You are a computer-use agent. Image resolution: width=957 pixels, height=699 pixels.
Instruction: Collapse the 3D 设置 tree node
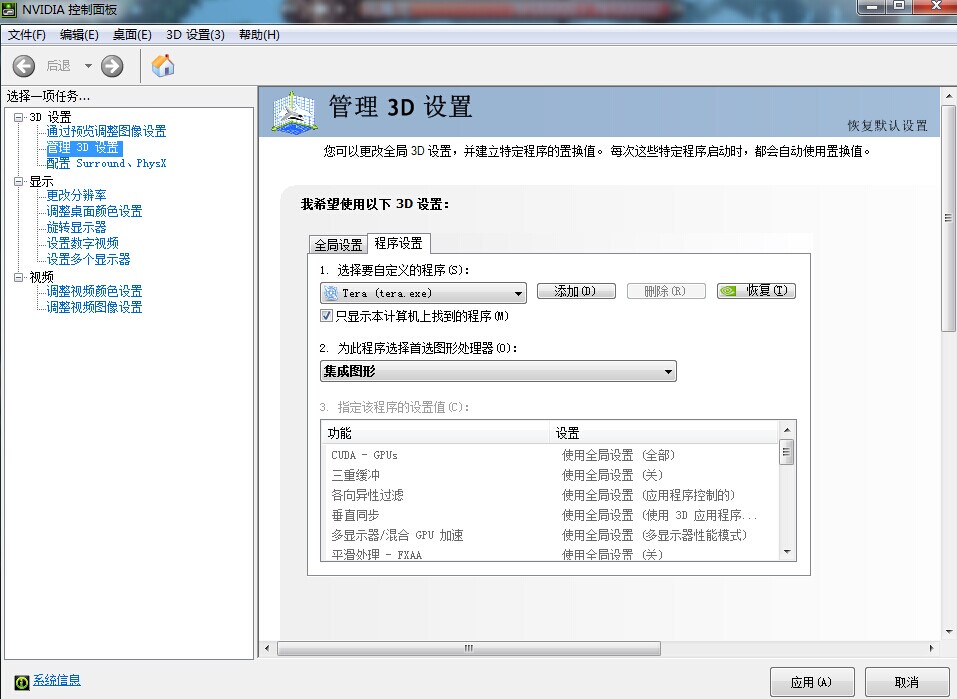coord(19,117)
